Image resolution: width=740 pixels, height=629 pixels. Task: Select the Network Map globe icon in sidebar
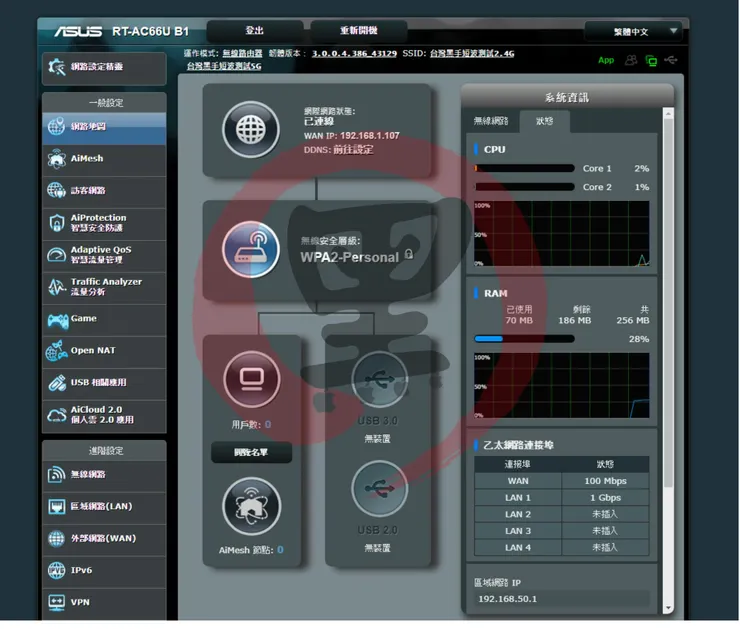coord(56,126)
